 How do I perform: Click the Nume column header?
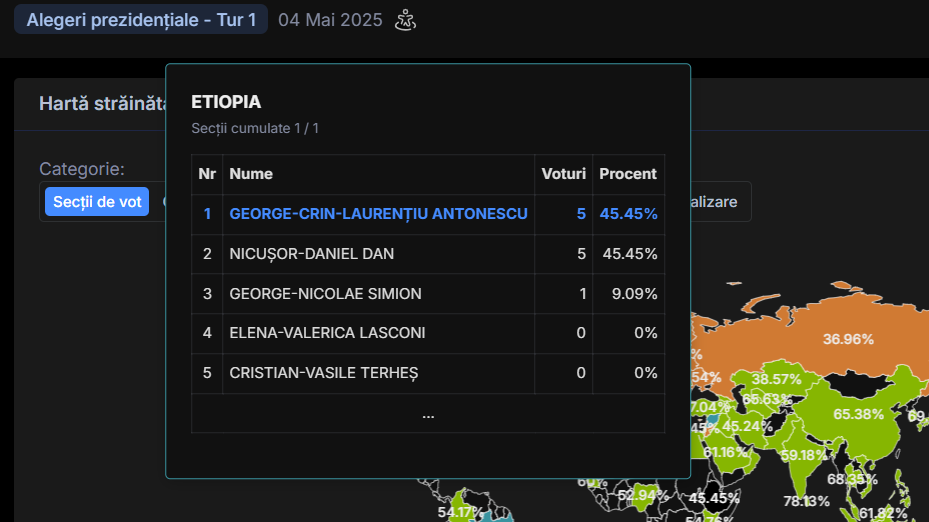[251, 174]
